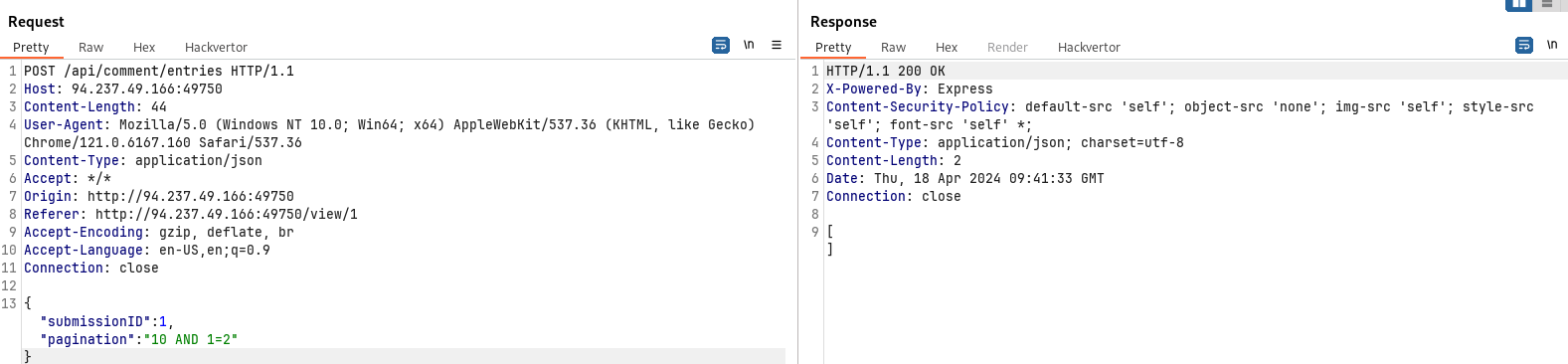
Task: Toggle word wrap in the Request panel
Action: coord(721,45)
